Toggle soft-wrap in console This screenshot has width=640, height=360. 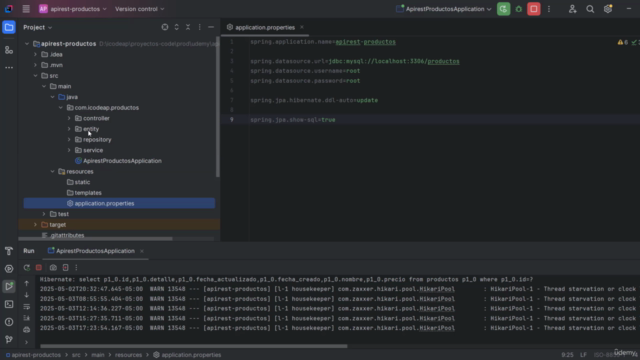[27, 306]
